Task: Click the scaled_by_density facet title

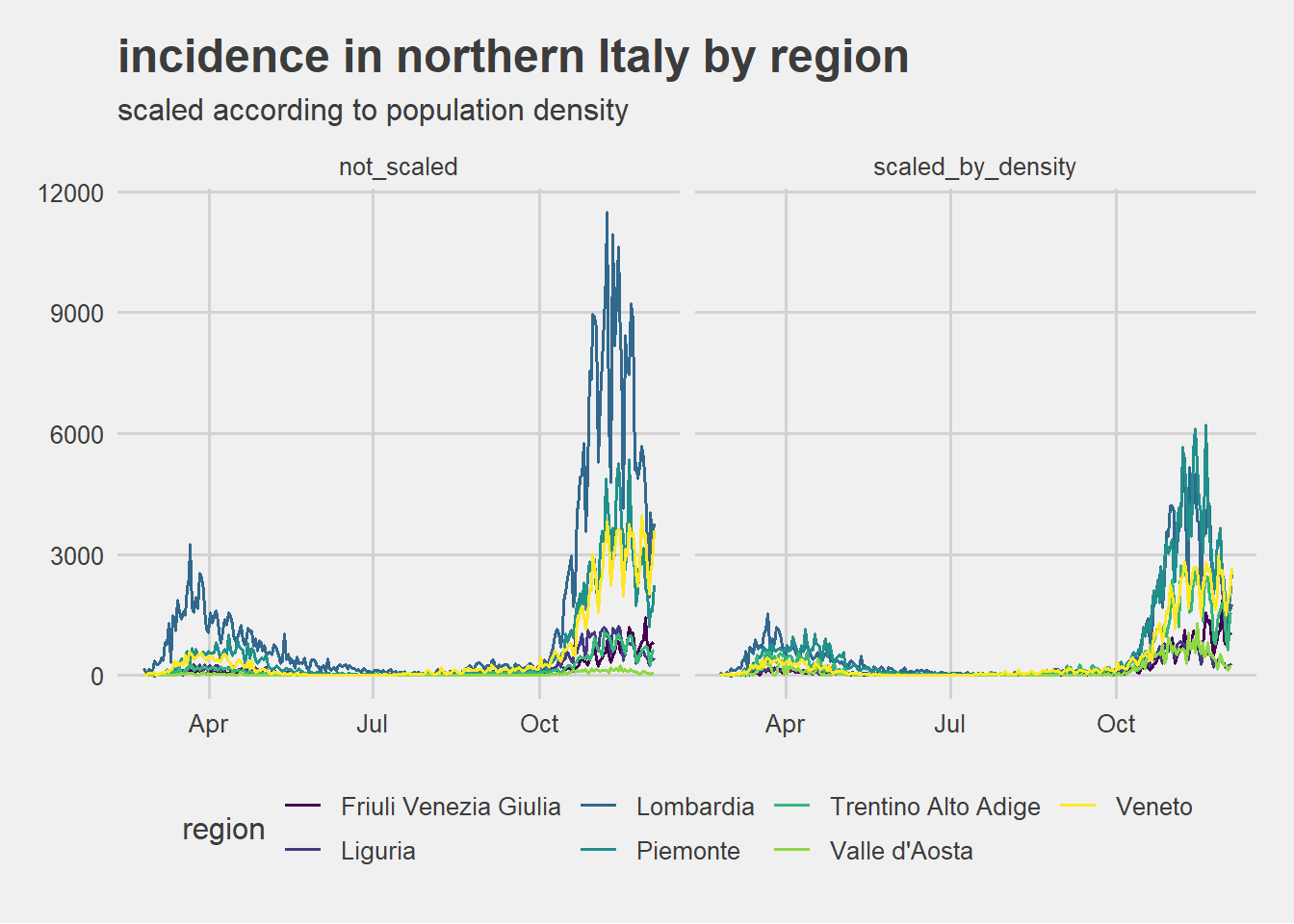Action: click(973, 167)
